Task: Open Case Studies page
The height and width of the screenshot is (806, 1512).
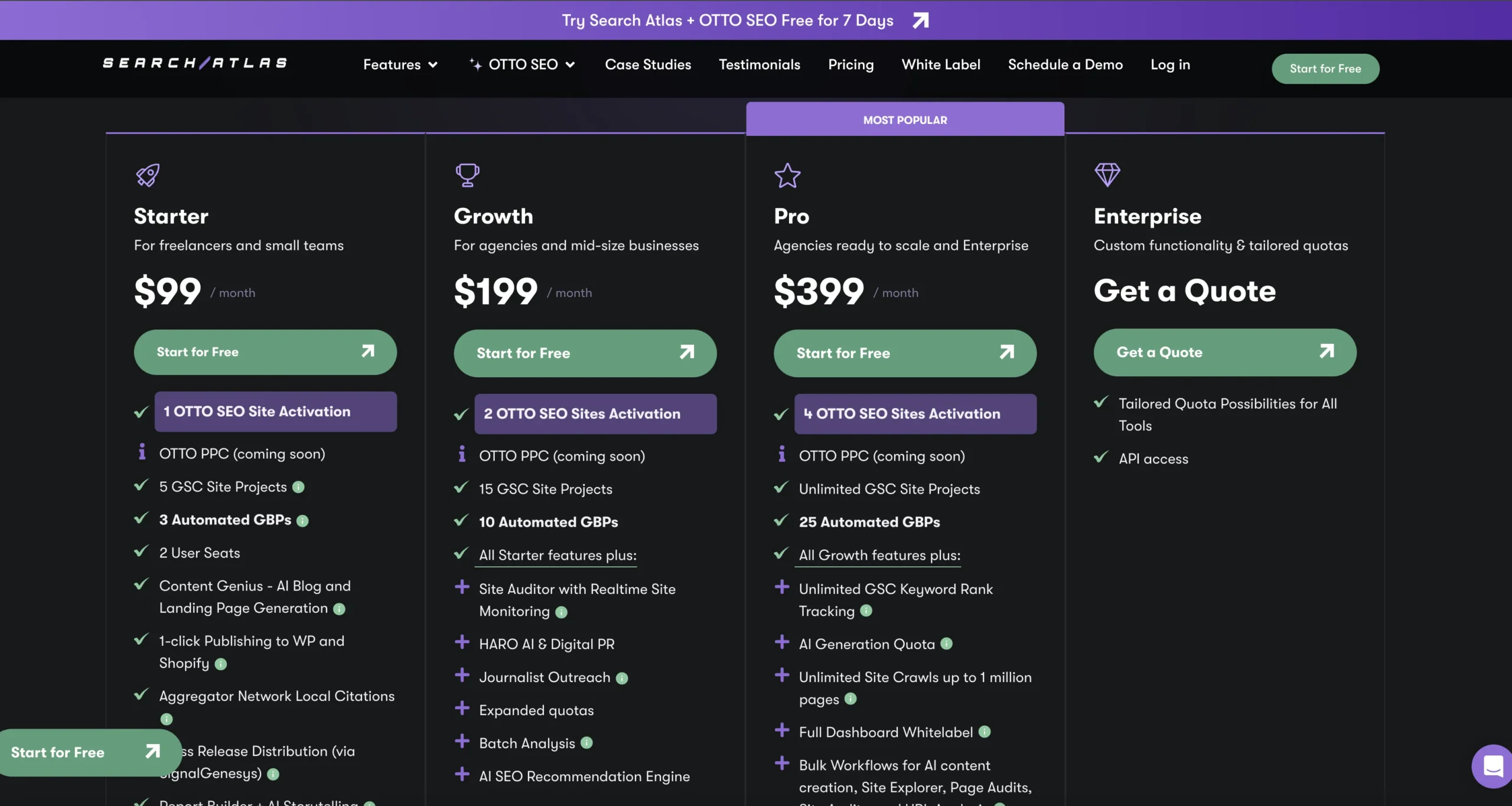Action: (x=648, y=64)
